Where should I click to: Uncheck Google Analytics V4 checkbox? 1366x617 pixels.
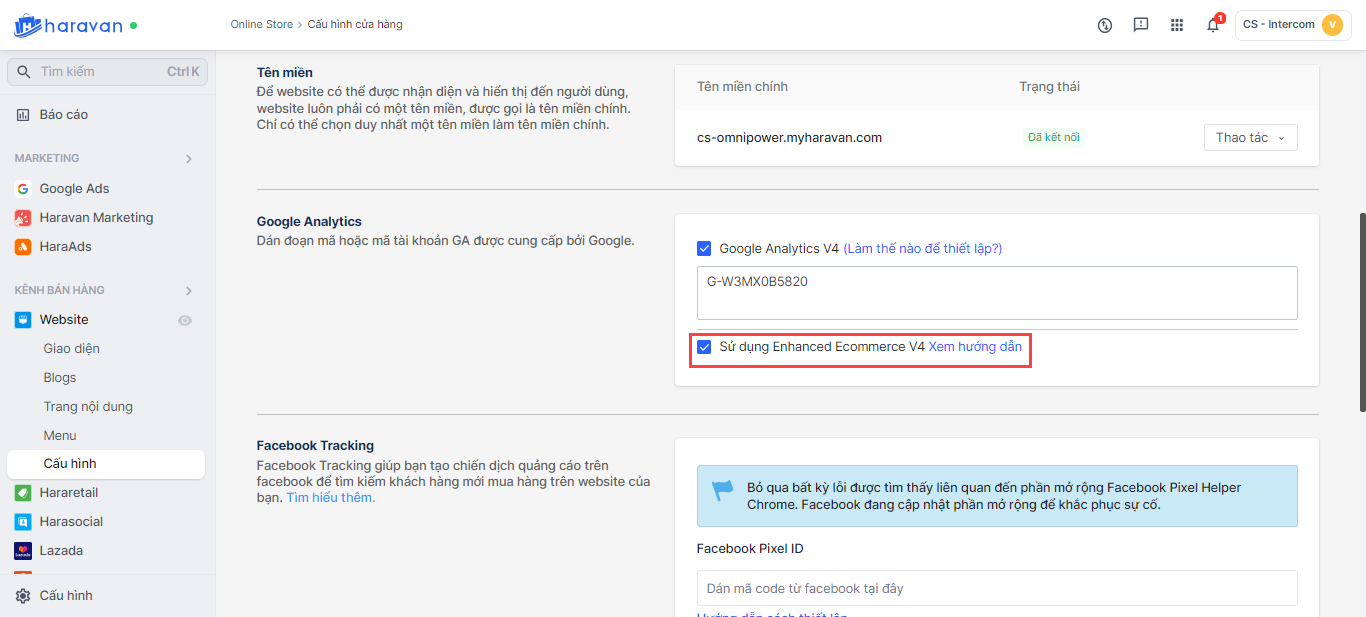[704, 248]
